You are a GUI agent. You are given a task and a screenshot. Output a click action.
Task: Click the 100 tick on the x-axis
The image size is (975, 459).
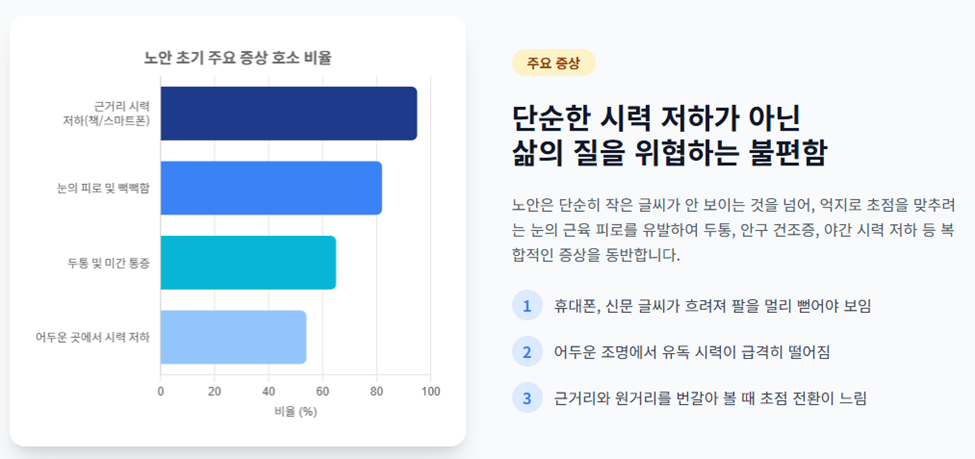(x=430, y=392)
